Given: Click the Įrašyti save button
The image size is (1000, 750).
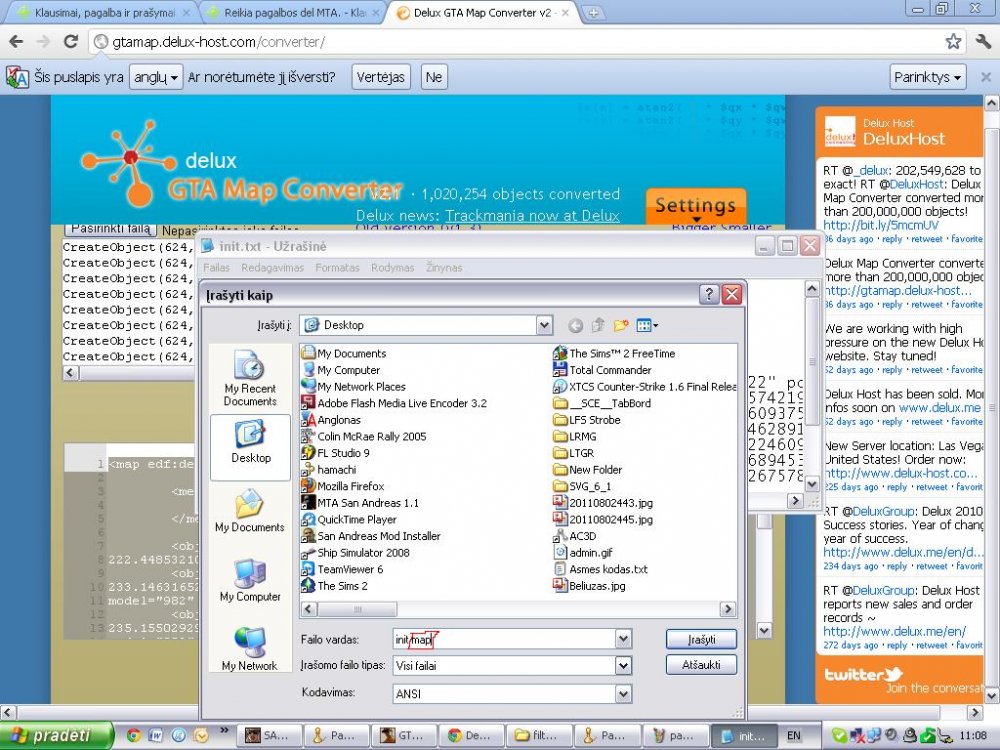Looking at the screenshot, I should pyautogui.click(x=701, y=639).
